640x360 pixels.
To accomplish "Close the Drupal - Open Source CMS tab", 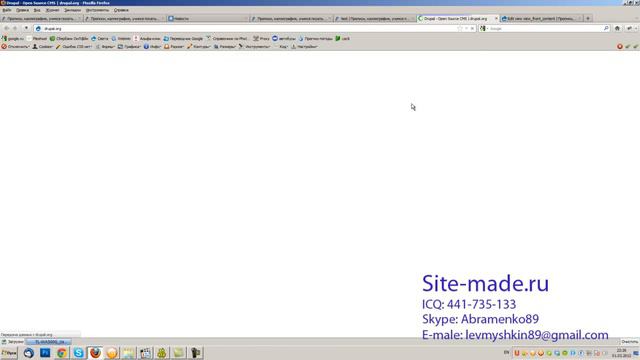I will coord(496,18).
